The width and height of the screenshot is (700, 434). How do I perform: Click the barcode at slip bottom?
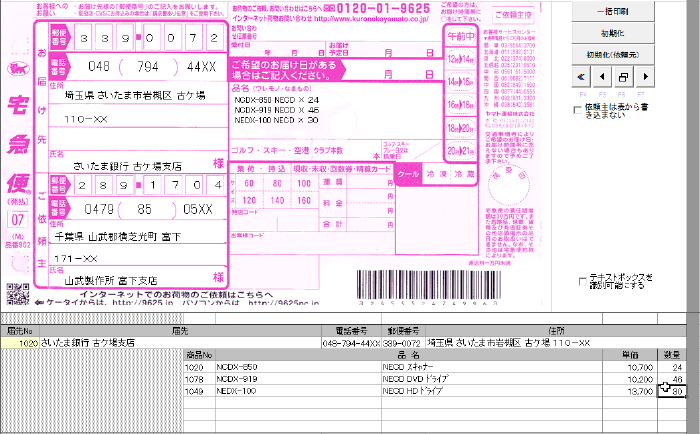tap(429, 284)
